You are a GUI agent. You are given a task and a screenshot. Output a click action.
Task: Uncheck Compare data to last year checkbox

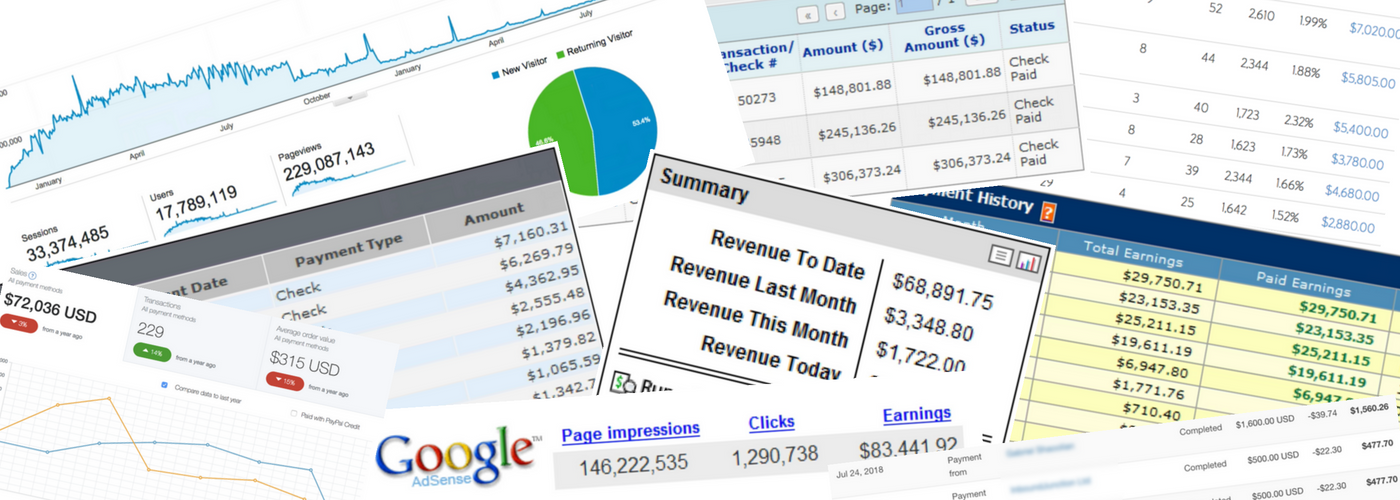click(165, 385)
